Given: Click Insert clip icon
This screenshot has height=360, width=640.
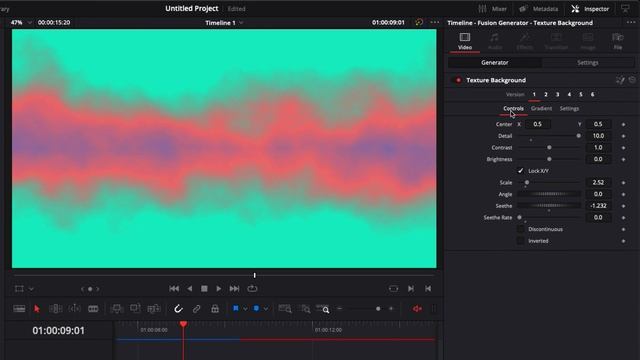Looking at the screenshot, I should pos(117,309).
